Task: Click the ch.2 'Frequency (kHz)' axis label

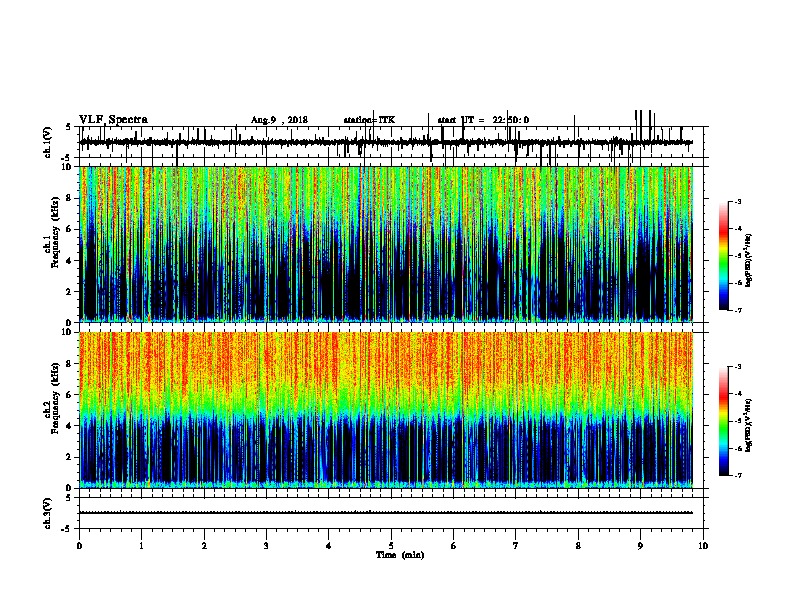Action: pos(54,399)
